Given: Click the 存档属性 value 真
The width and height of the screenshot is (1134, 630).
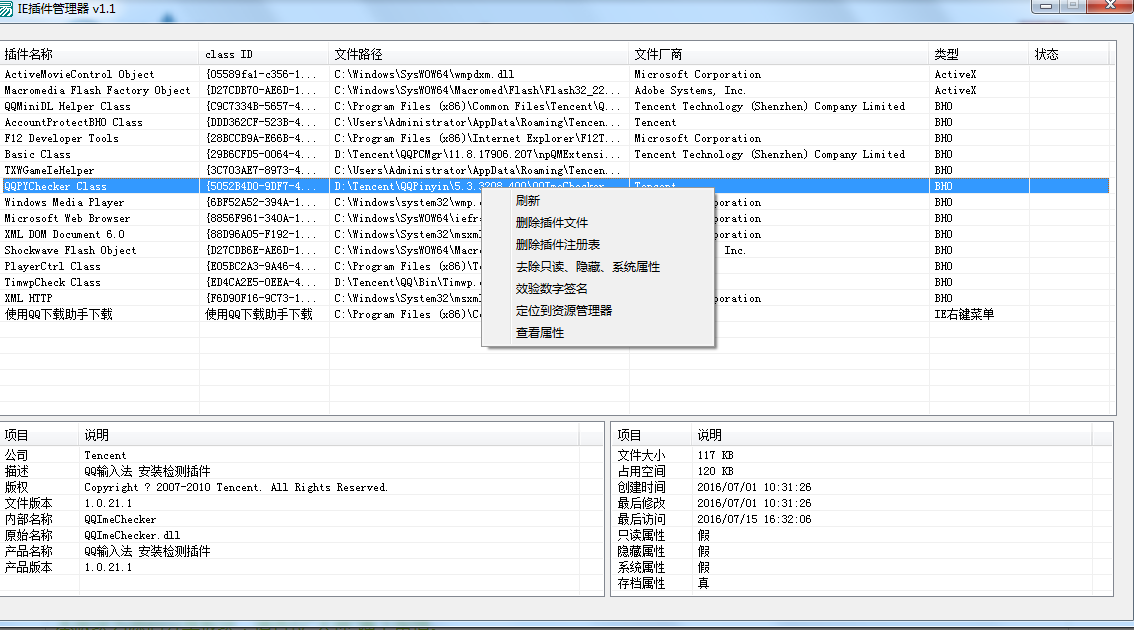Looking at the screenshot, I should pyautogui.click(x=703, y=583).
